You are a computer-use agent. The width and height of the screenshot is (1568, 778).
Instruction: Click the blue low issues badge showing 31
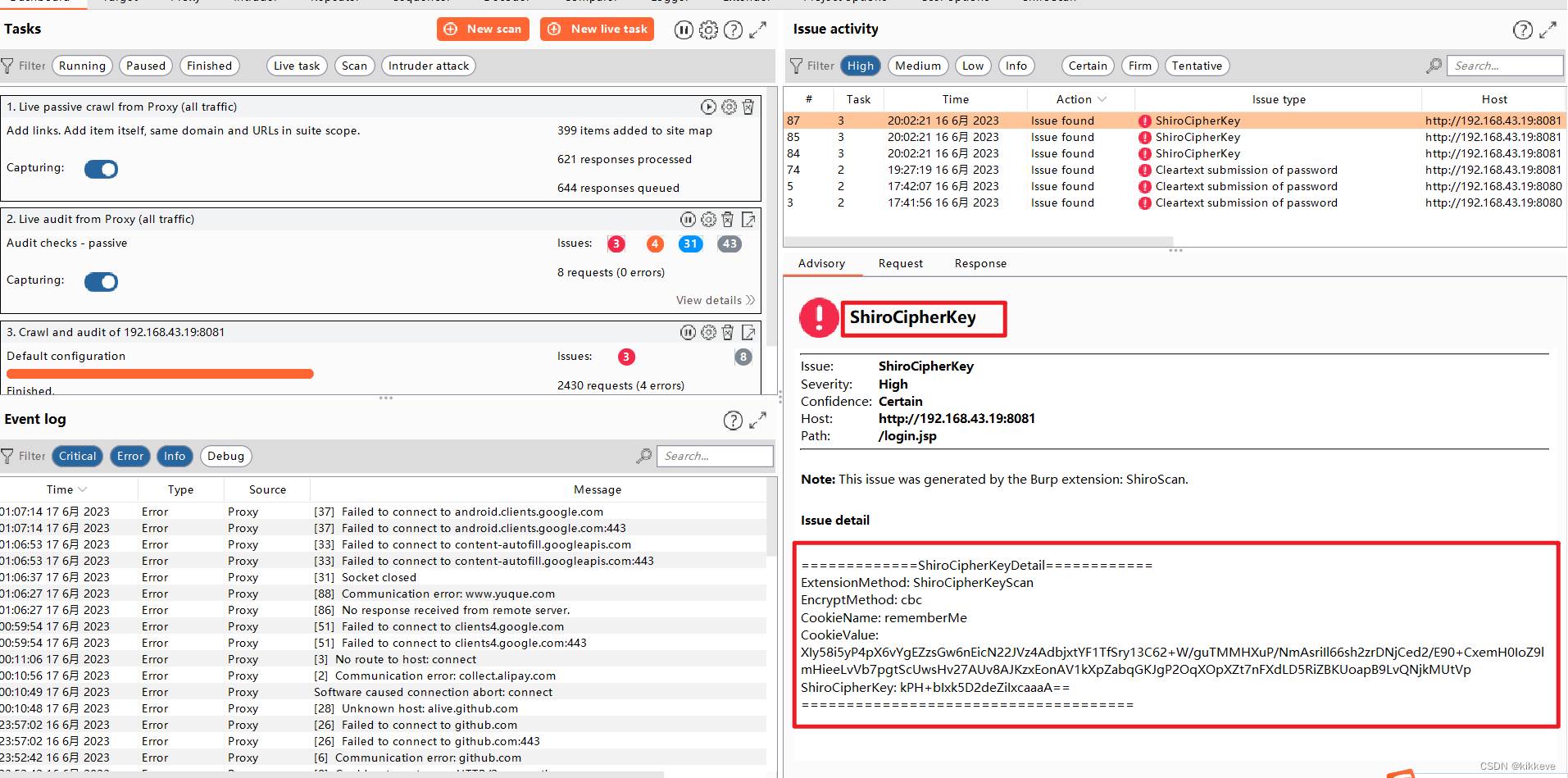click(x=691, y=243)
